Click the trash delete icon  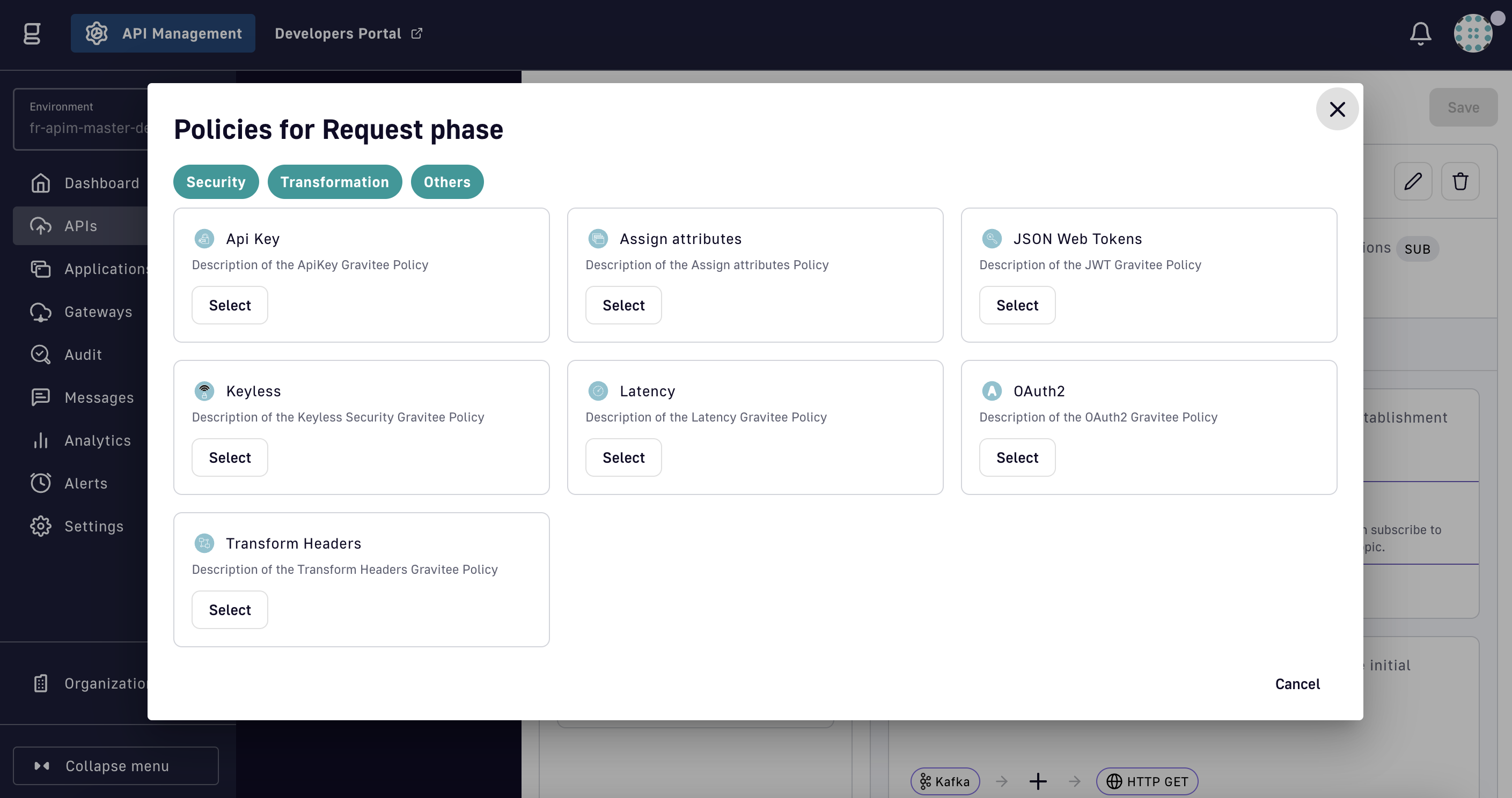coord(1460,181)
